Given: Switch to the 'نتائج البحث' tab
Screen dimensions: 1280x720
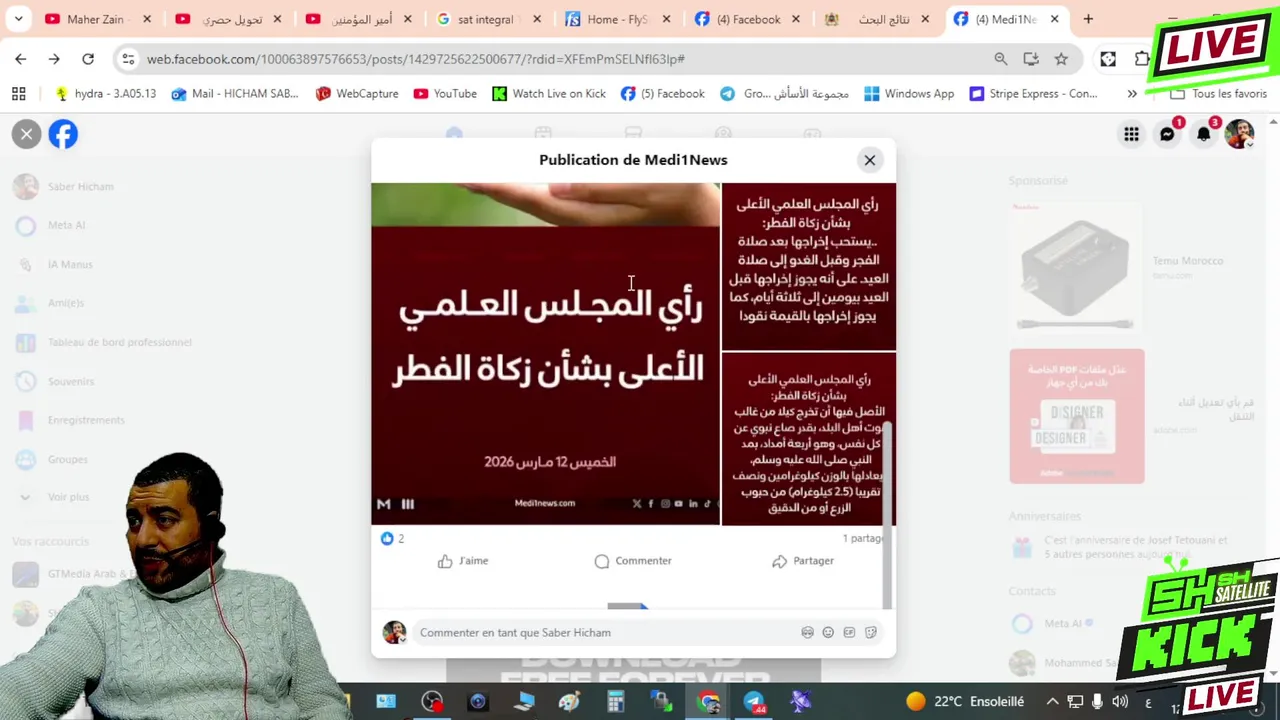Looking at the screenshot, I should 878,19.
